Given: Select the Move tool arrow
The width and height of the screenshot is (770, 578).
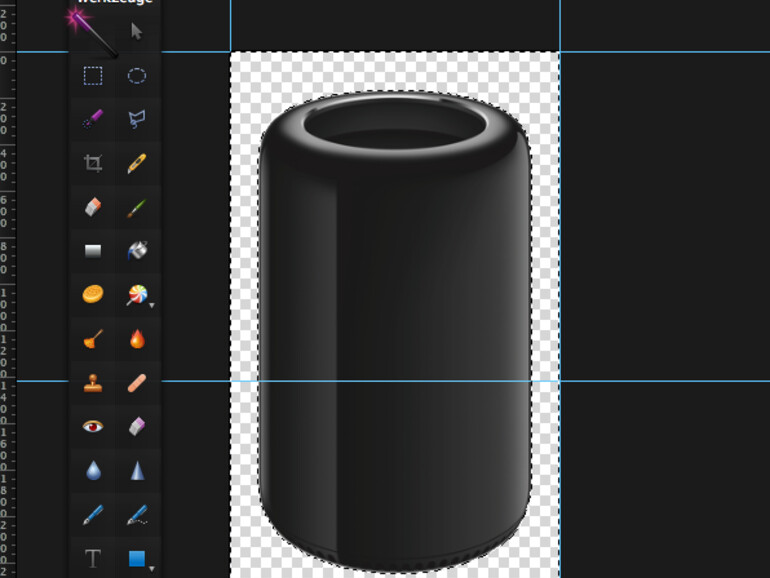Looking at the screenshot, I should click(137, 31).
